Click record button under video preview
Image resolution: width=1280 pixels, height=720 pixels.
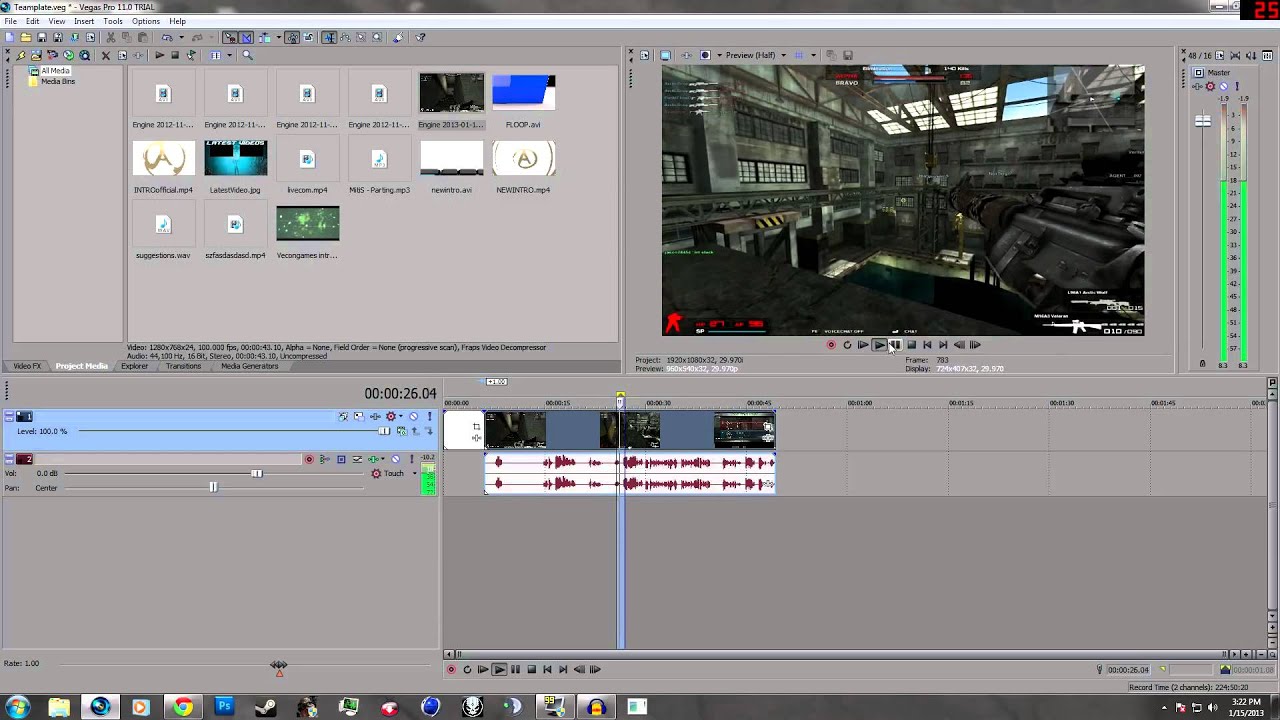(x=831, y=345)
